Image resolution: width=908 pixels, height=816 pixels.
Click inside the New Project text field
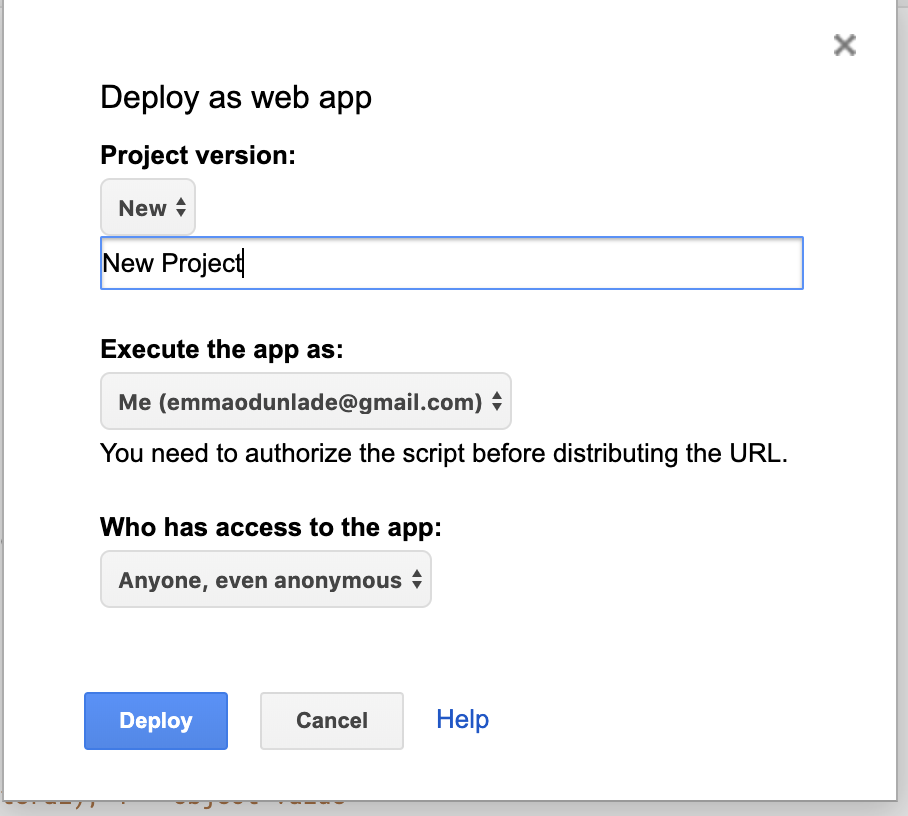pos(452,263)
